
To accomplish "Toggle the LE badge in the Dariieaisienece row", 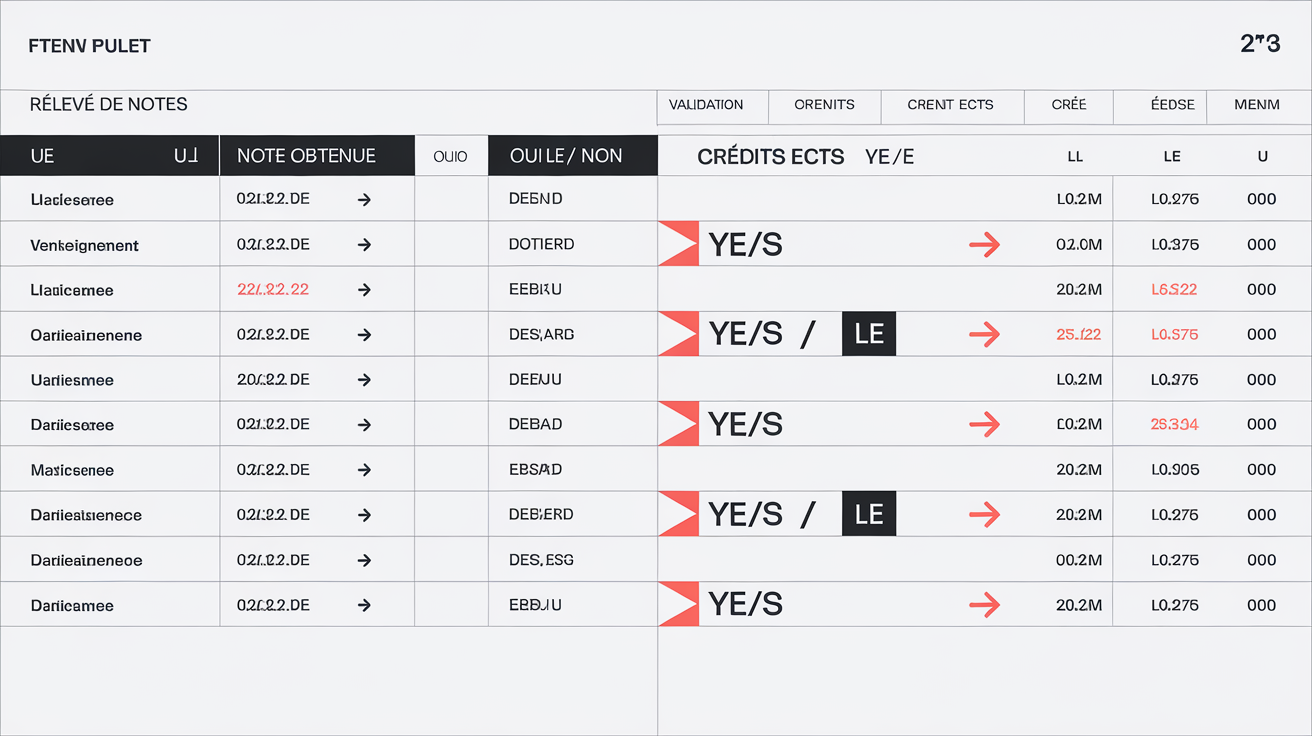I will point(869,514).
